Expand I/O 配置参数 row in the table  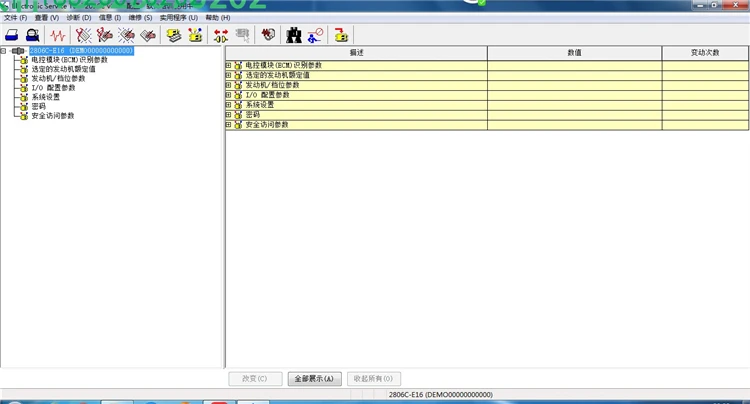click(229, 95)
